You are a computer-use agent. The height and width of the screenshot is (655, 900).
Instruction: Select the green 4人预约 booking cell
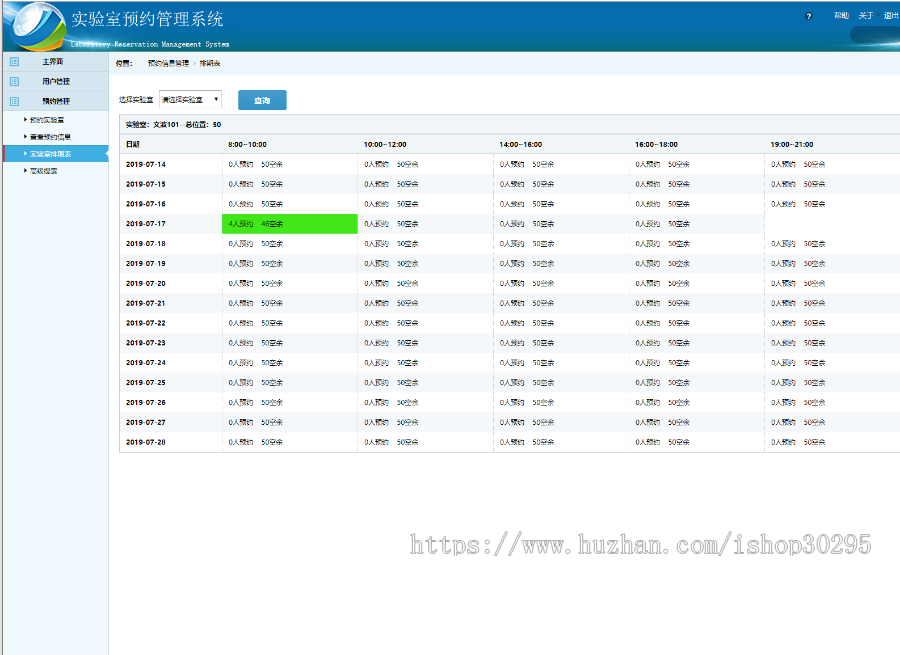290,224
